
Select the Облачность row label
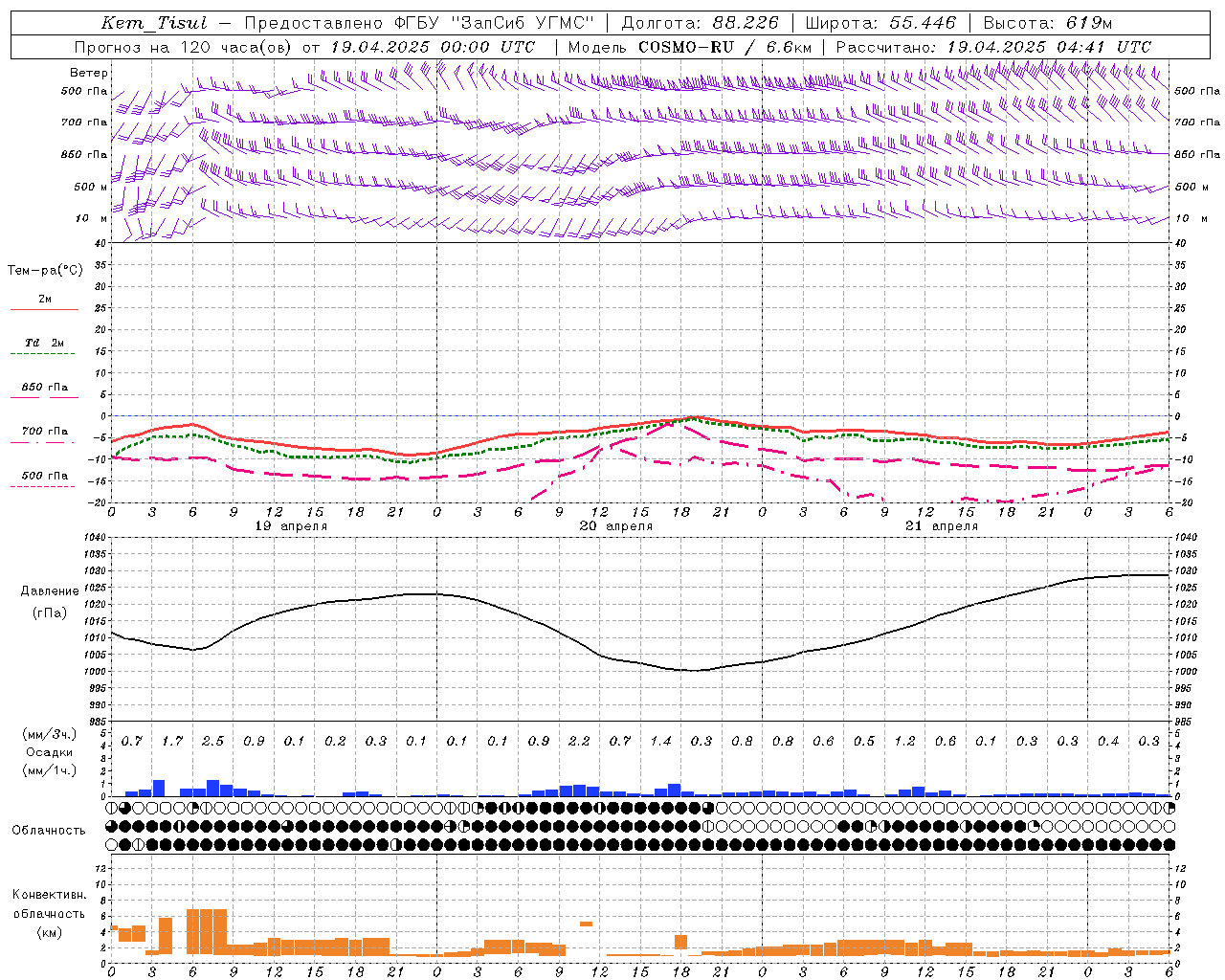(x=49, y=830)
